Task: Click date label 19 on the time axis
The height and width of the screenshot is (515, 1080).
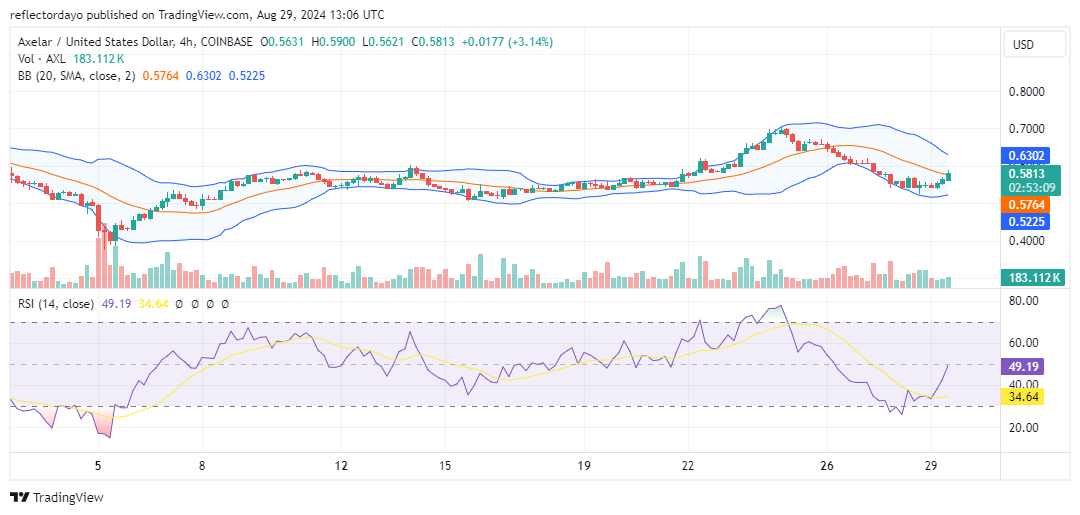Action: [584, 465]
